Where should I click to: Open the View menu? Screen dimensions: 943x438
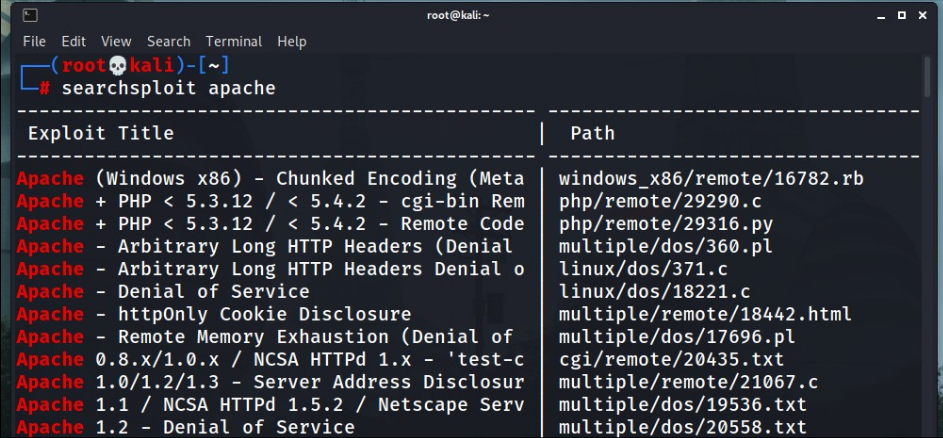116,41
